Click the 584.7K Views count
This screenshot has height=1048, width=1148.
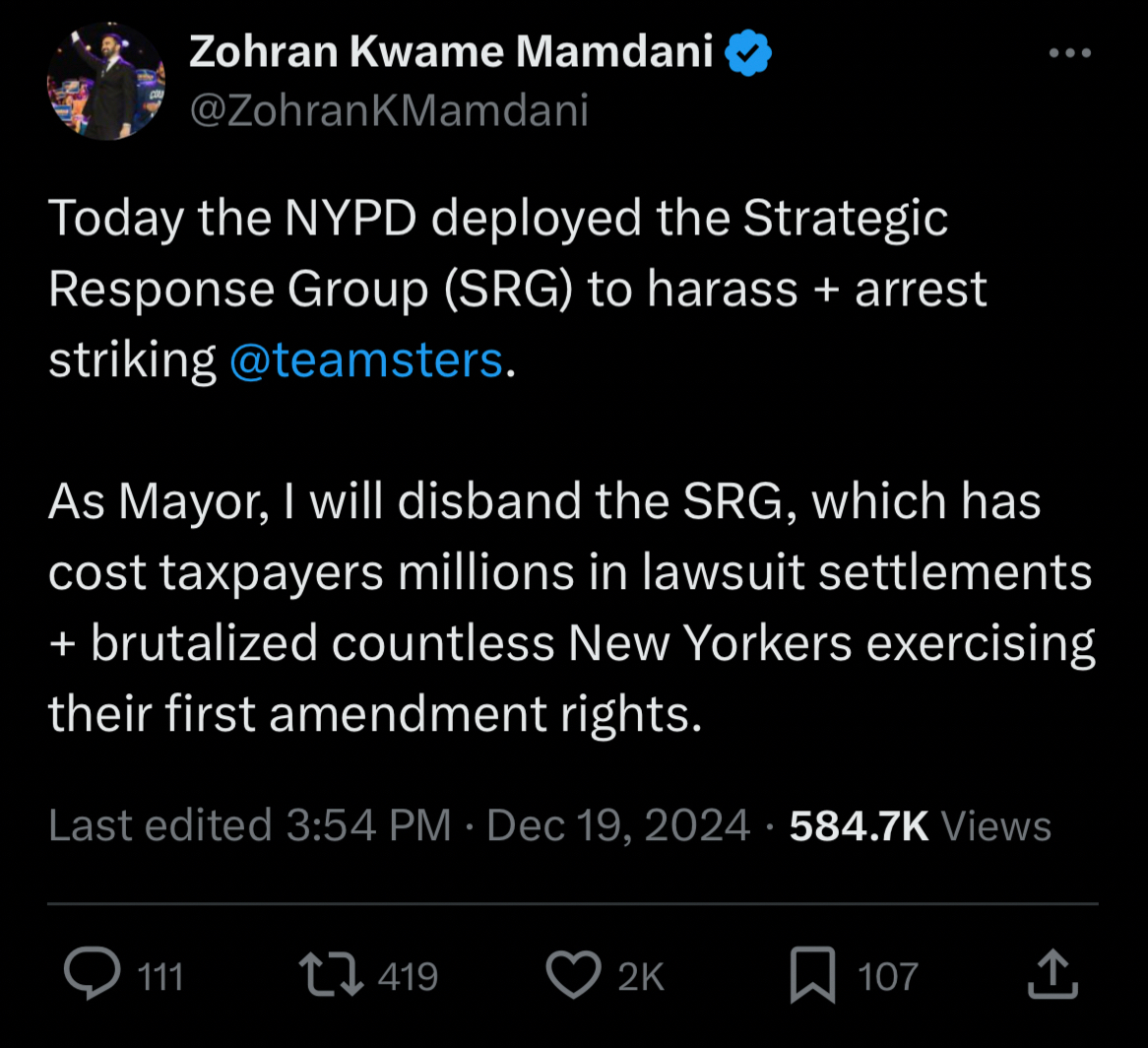pyautogui.click(x=920, y=825)
